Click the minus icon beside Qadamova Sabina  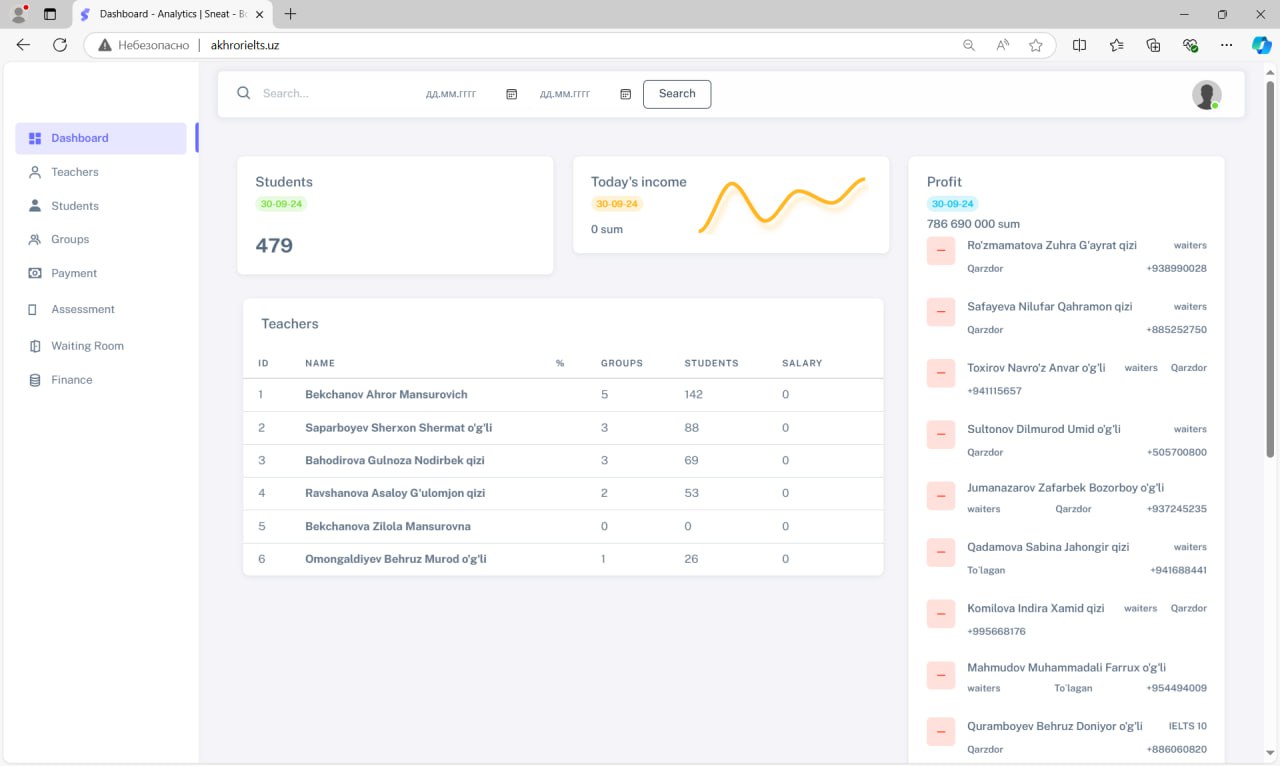(x=941, y=553)
